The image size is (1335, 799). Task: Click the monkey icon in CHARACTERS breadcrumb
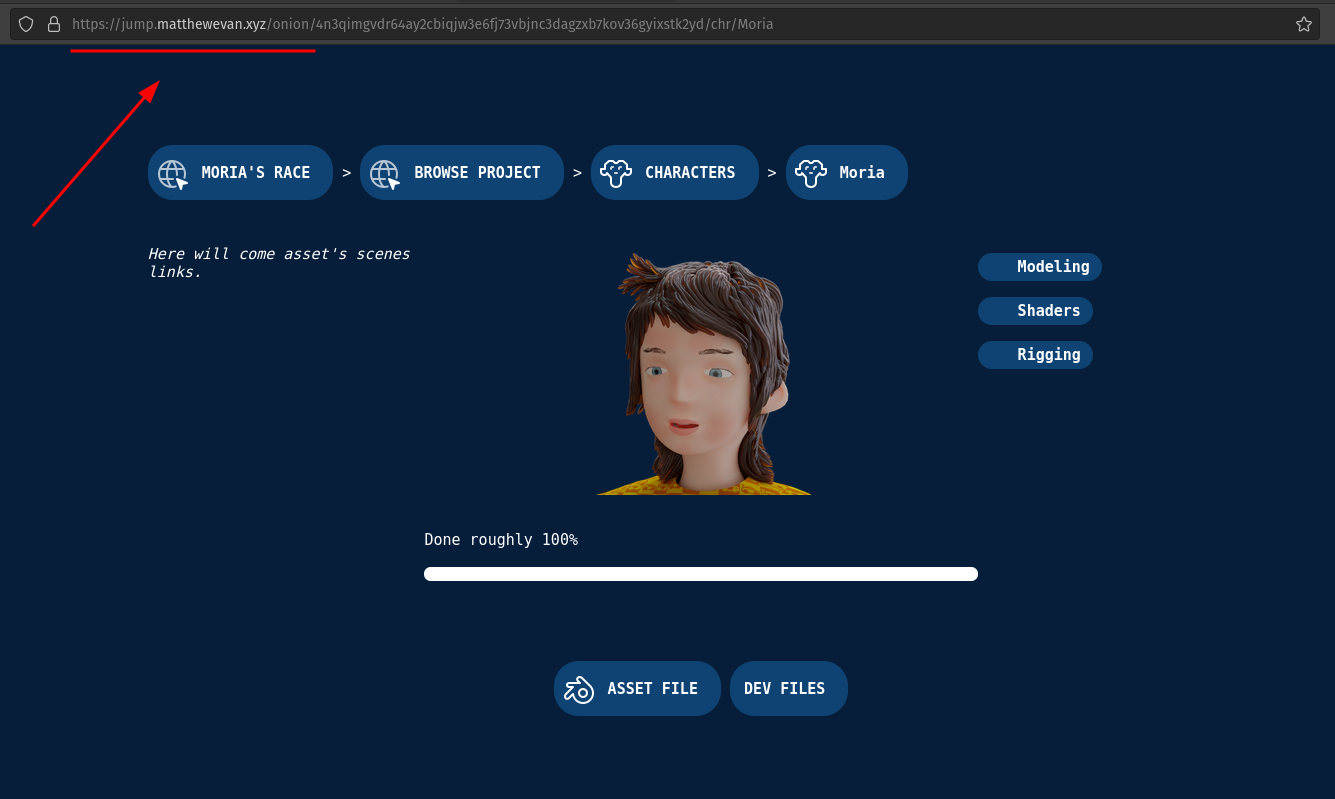[615, 174]
